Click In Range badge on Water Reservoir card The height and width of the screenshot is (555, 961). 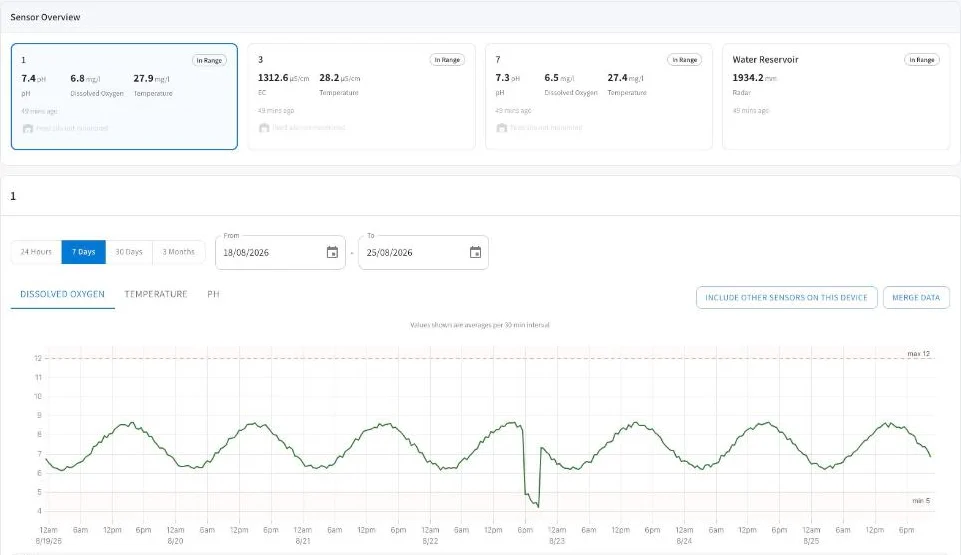tap(922, 59)
